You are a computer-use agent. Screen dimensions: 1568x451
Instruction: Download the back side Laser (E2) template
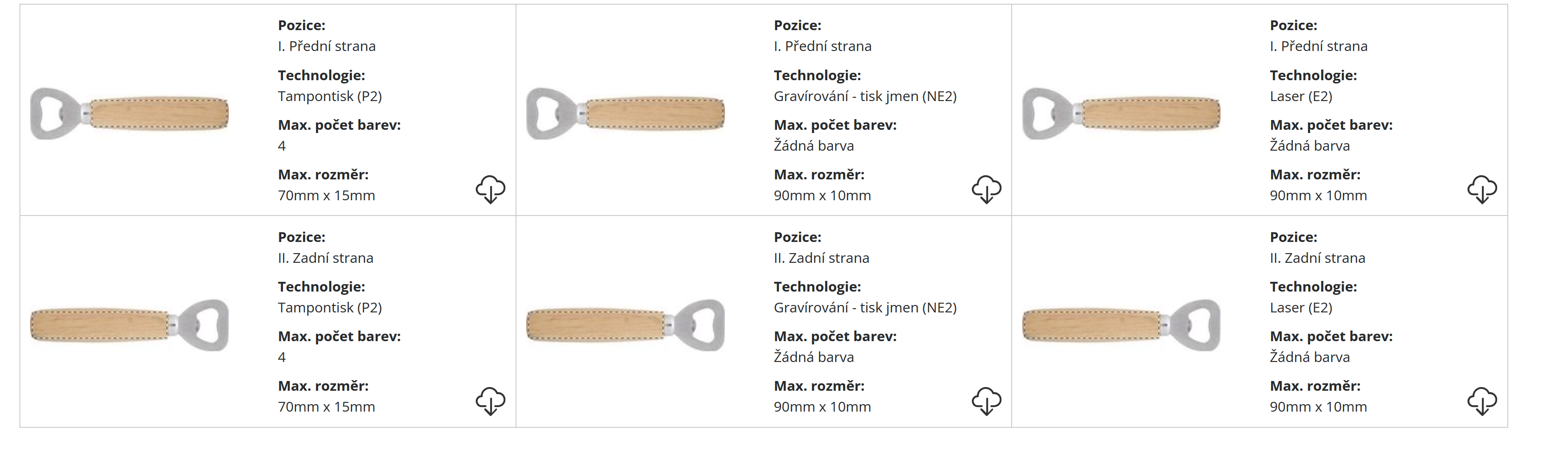(x=1481, y=401)
